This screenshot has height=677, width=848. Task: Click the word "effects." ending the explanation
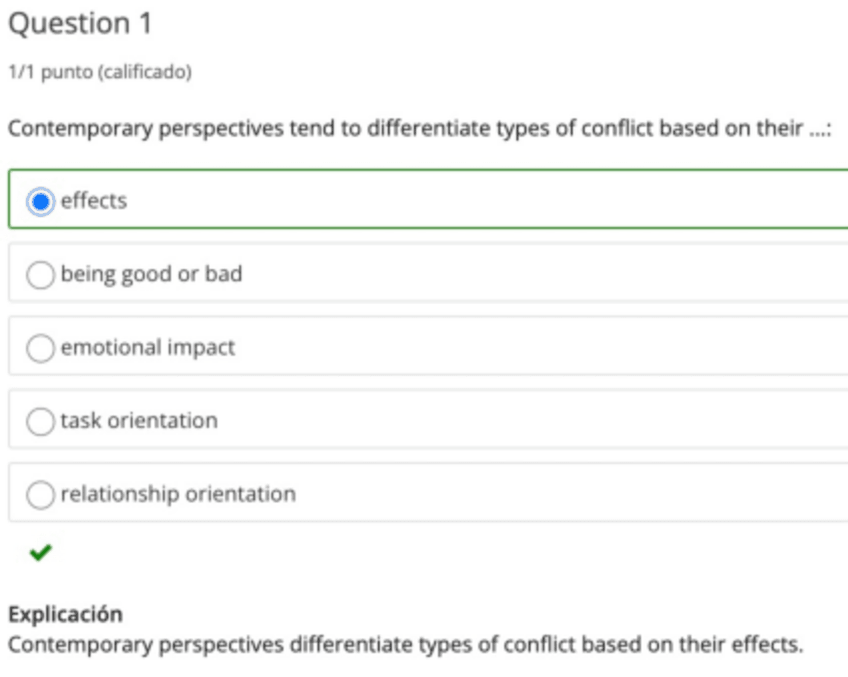770,644
